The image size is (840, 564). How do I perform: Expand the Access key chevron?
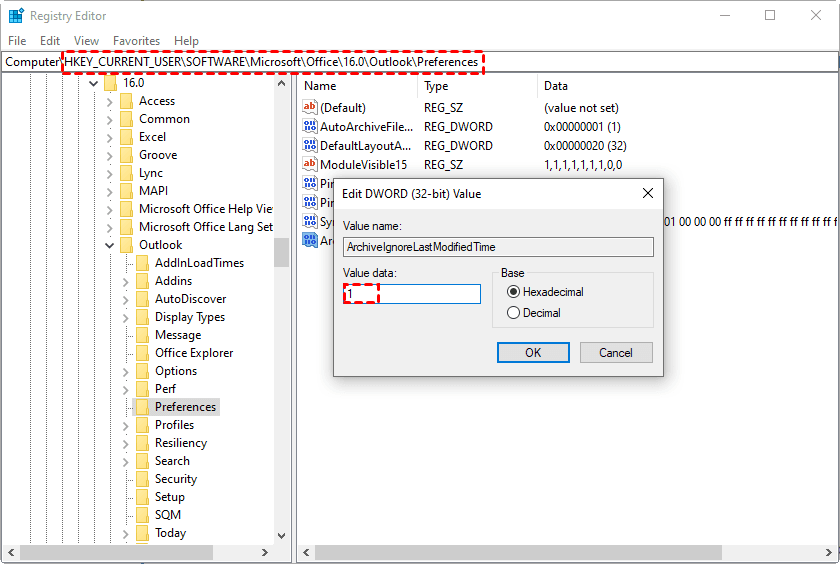pyautogui.click(x=109, y=101)
